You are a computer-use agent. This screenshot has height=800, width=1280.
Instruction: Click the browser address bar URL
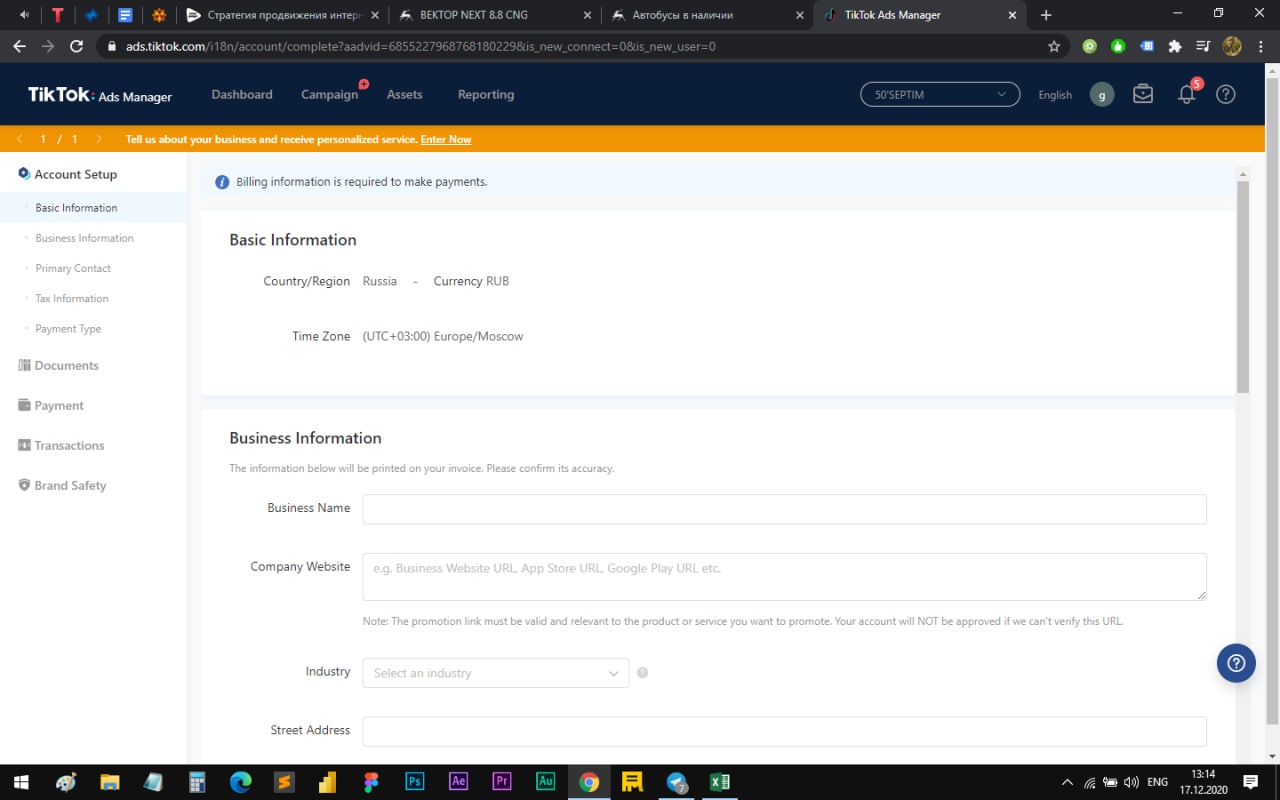(420, 46)
